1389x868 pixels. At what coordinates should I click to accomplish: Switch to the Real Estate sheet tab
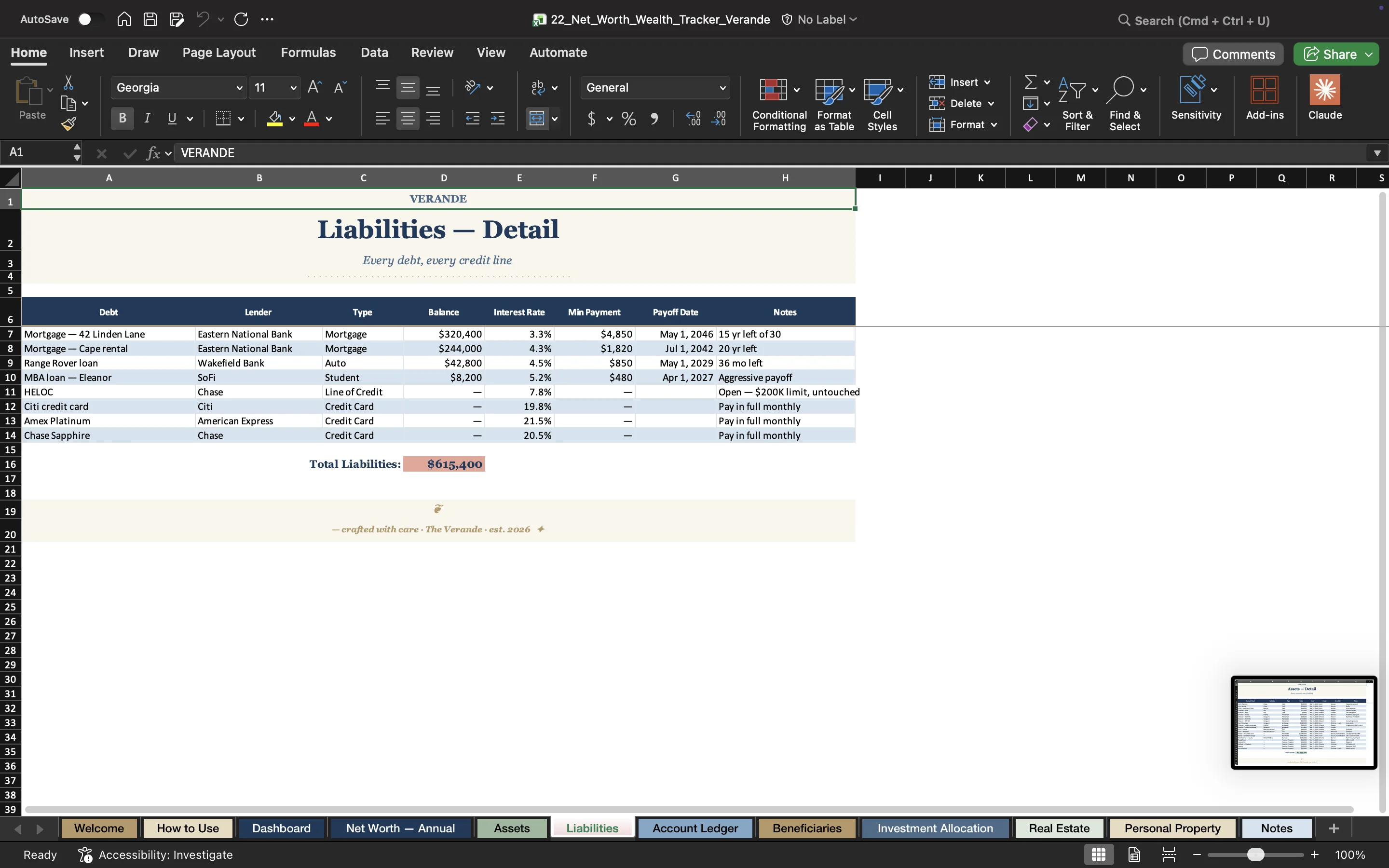click(x=1059, y=828)
